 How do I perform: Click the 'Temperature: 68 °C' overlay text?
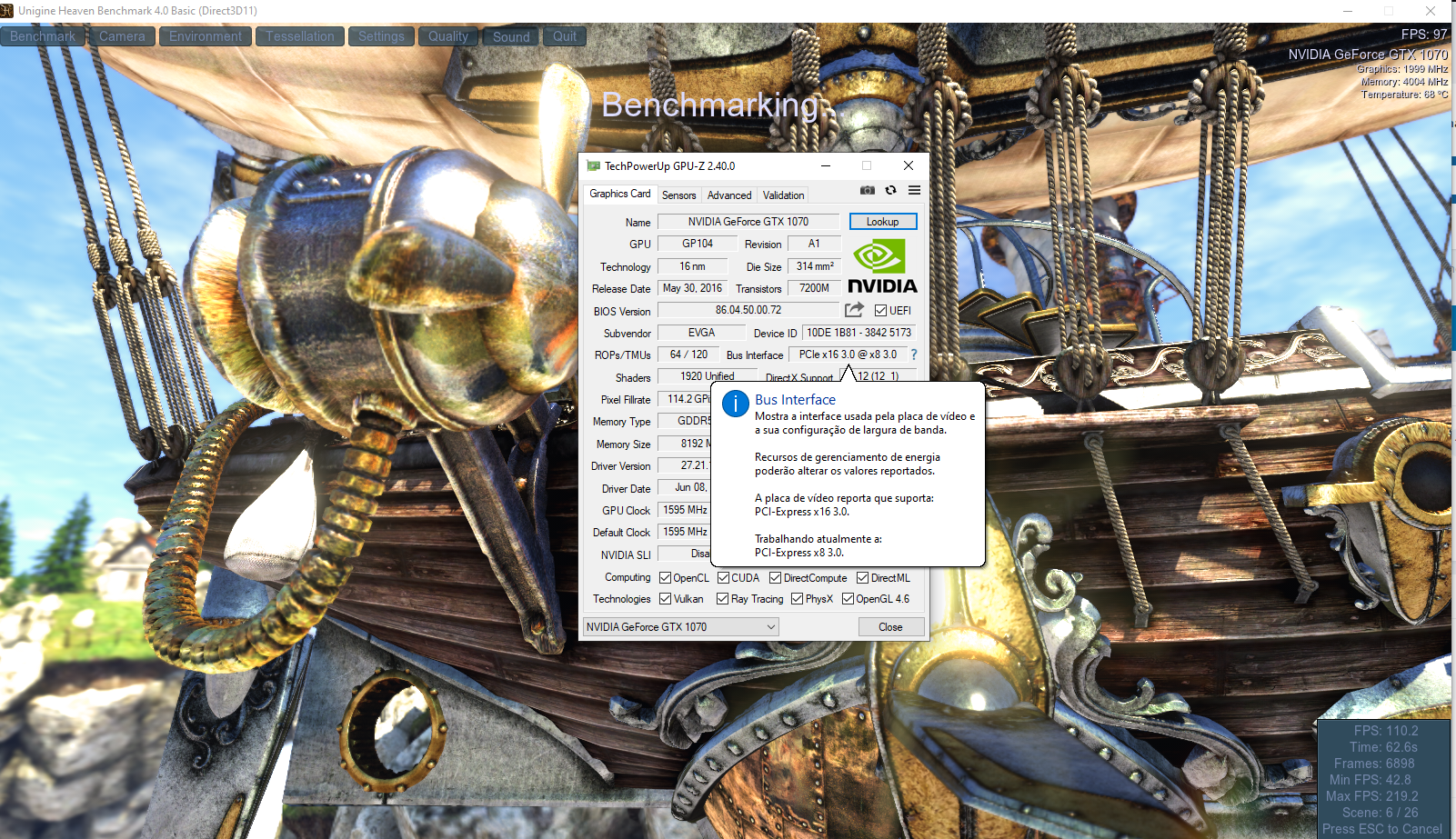(1404, 95)
